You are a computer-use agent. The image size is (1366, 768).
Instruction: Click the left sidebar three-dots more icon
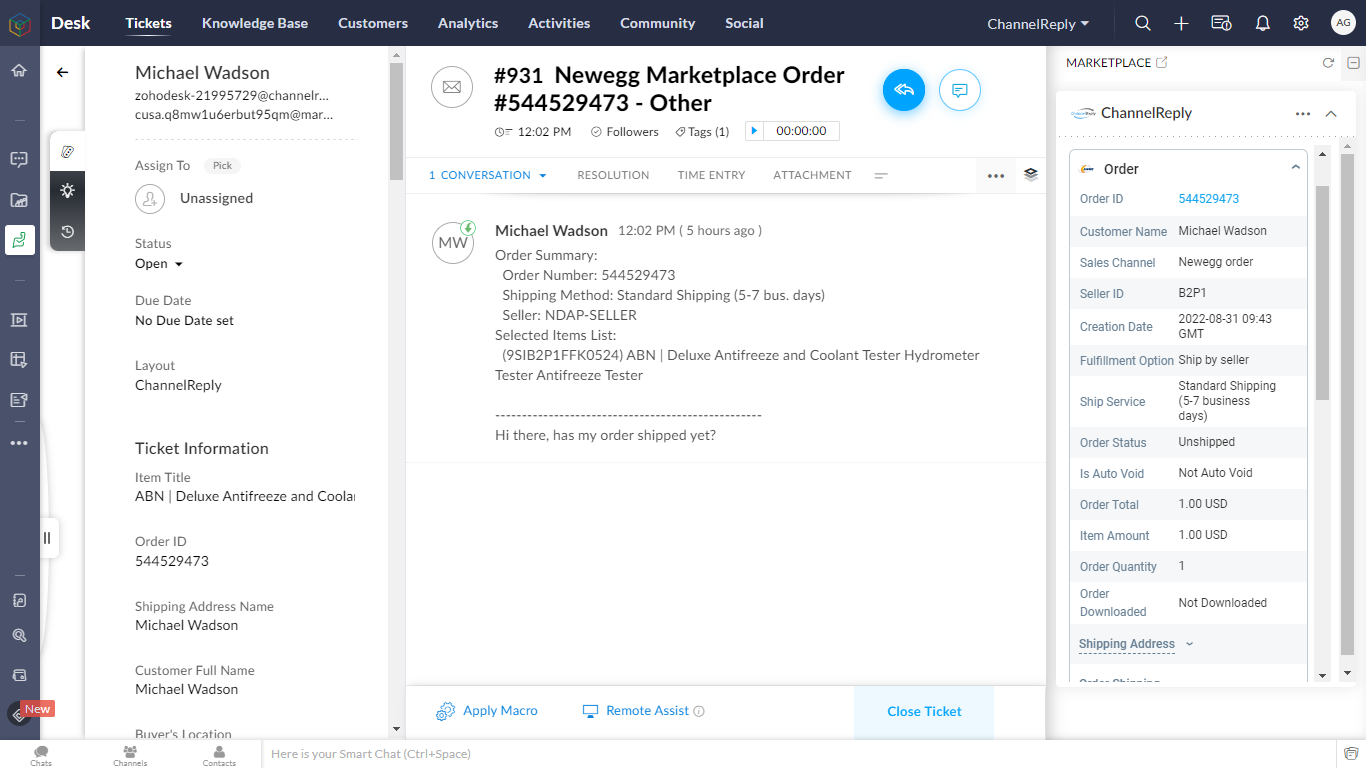pos(19,442)
